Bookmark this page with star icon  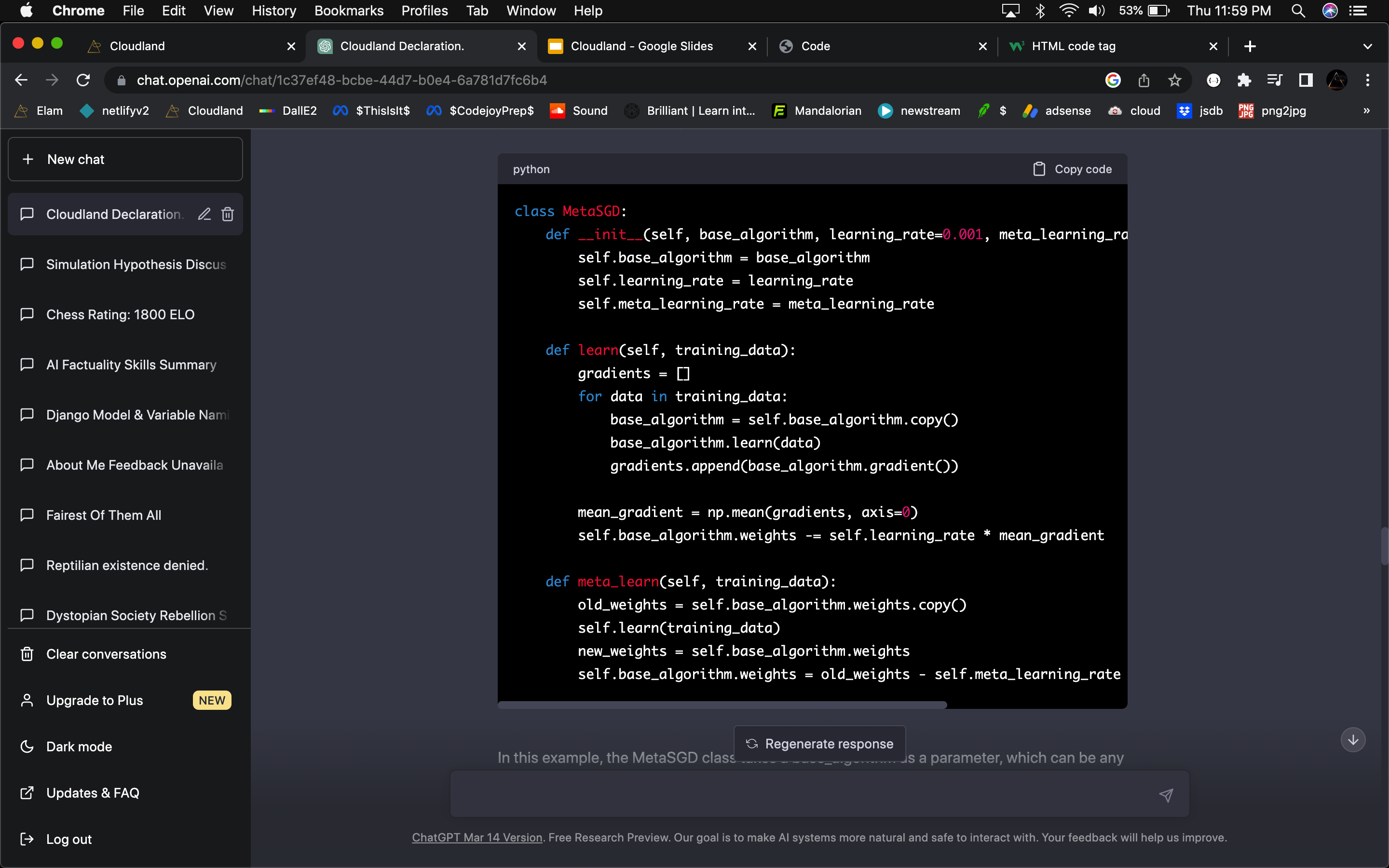coord(1174,81)
